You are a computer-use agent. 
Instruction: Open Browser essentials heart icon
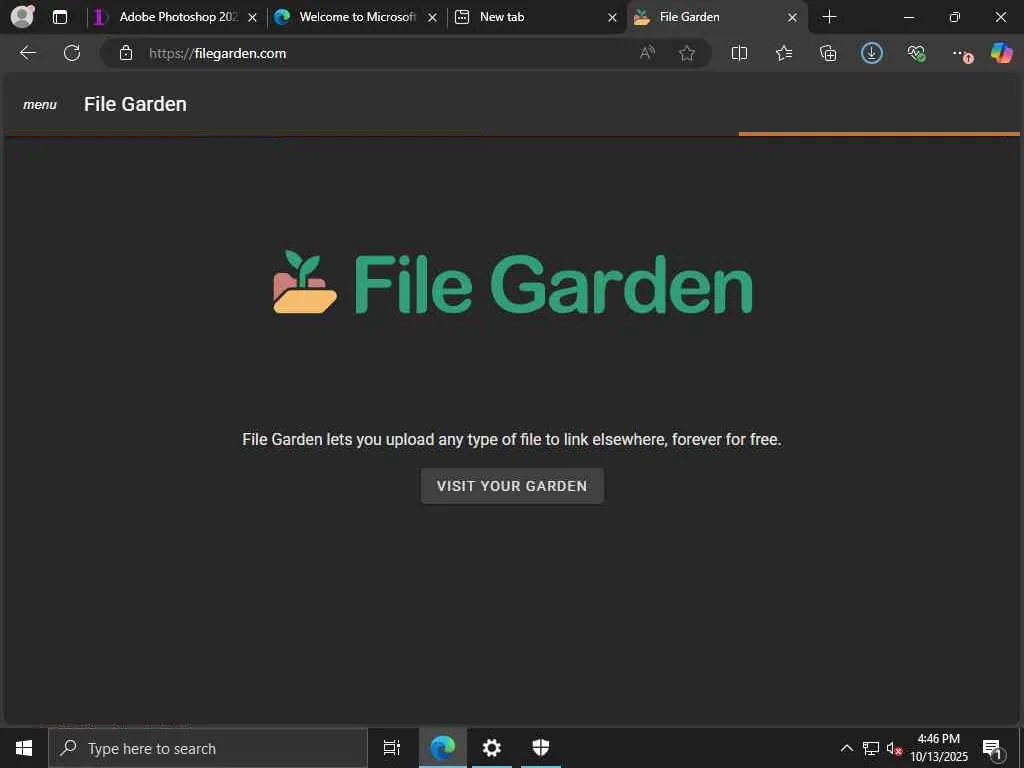916,53
